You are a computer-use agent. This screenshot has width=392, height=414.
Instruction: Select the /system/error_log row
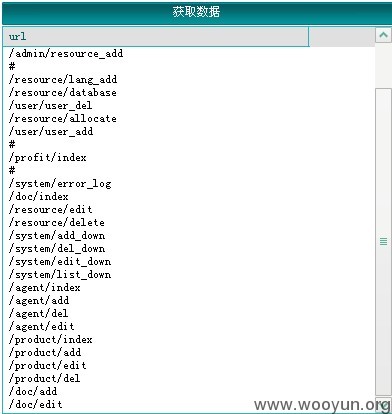60,184
